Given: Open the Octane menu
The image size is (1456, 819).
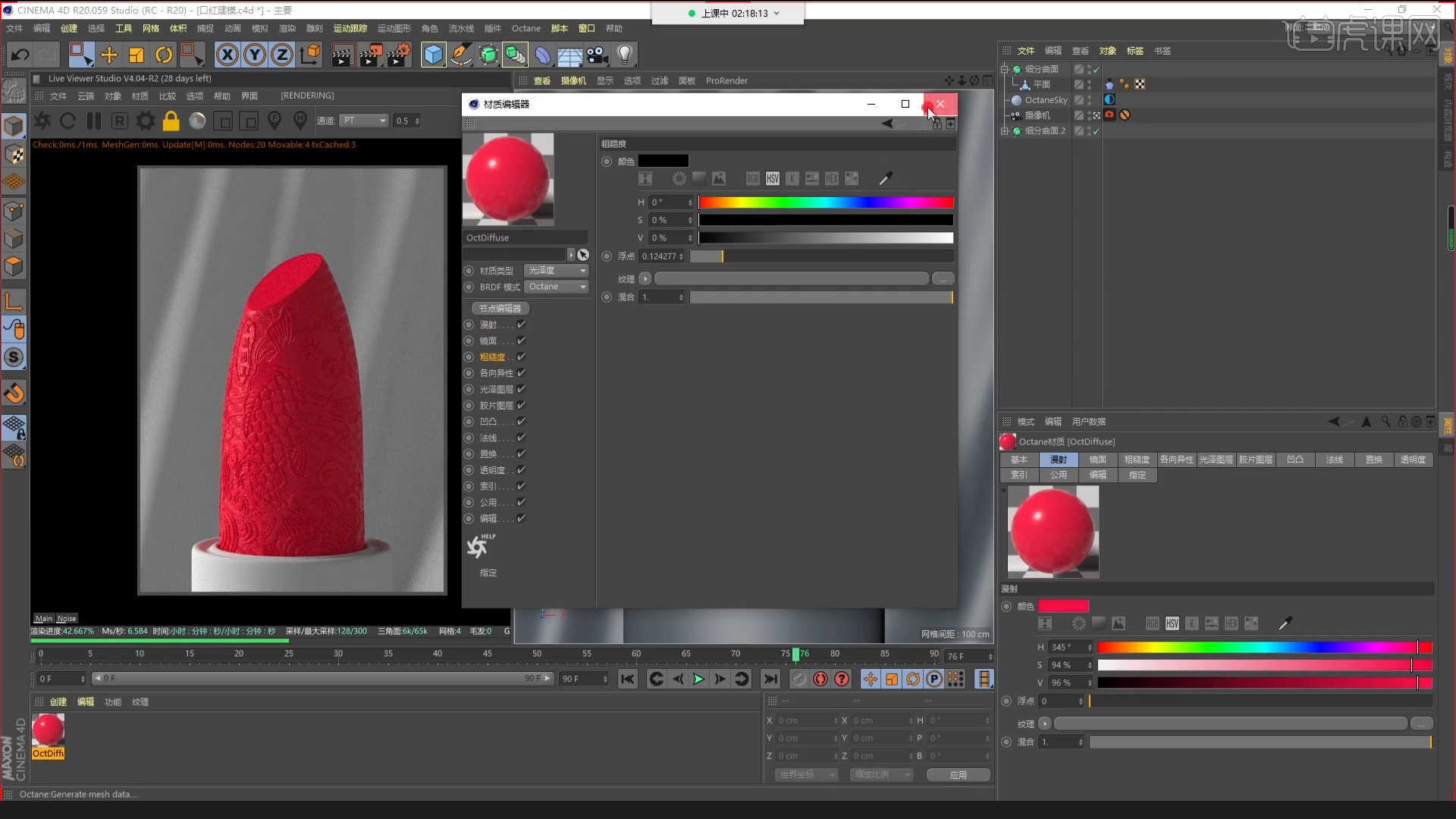Looking at the screenshot, I should [x=526, y=29].
